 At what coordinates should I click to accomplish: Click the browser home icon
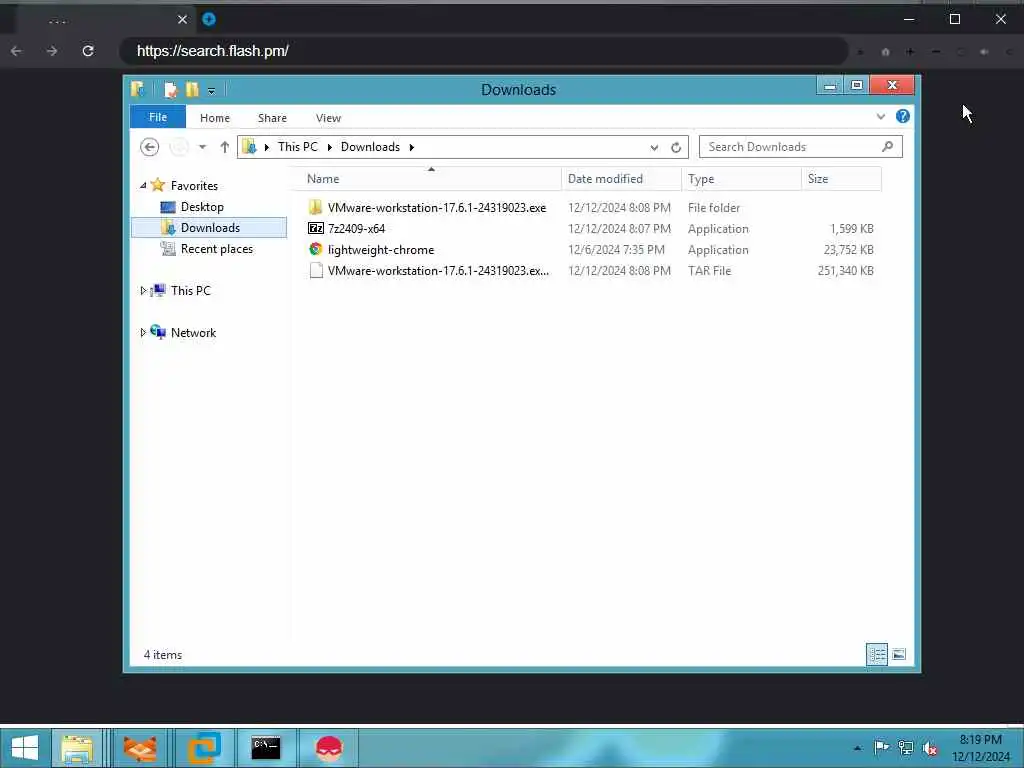click(886, 52)
